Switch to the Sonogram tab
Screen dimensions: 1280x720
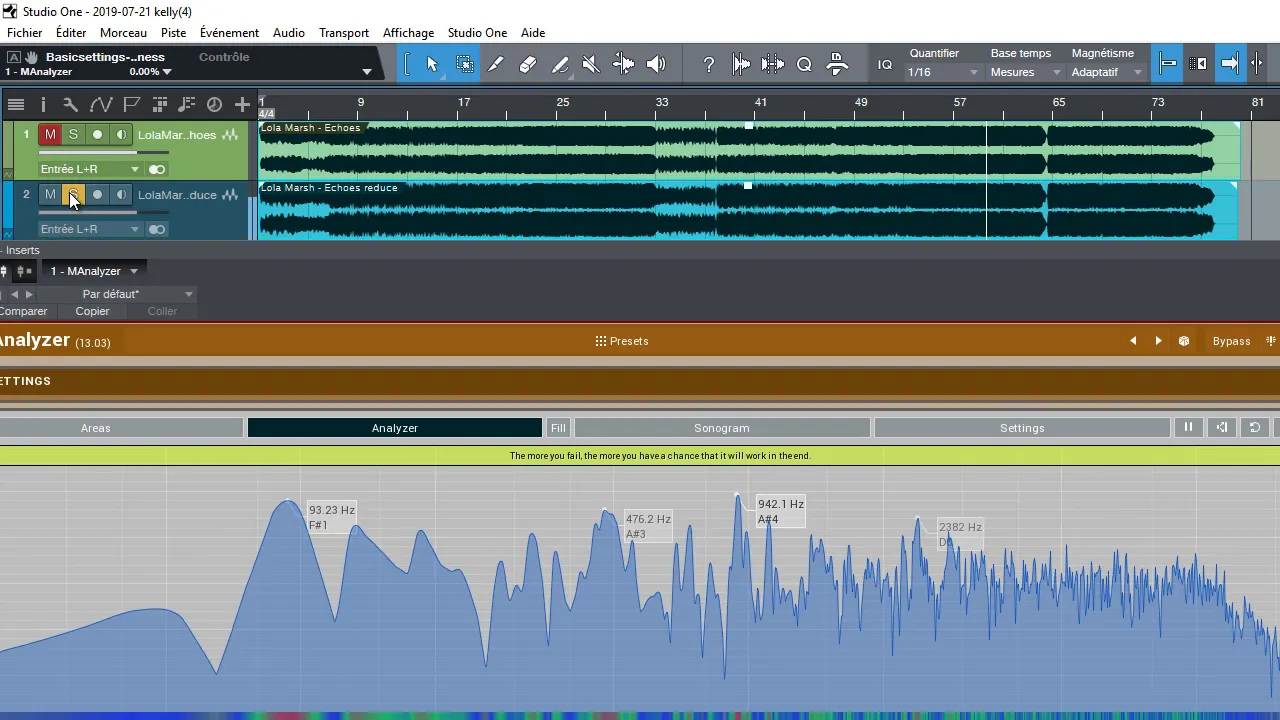[x=722, y=428]
